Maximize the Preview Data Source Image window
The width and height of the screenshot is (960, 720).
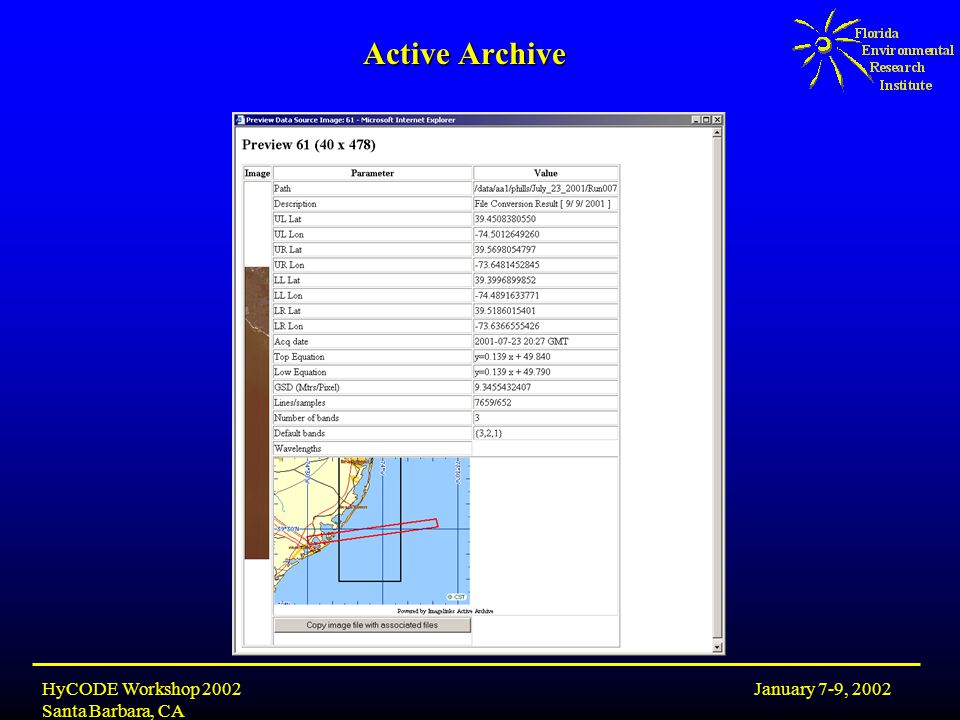click(706, 120)
